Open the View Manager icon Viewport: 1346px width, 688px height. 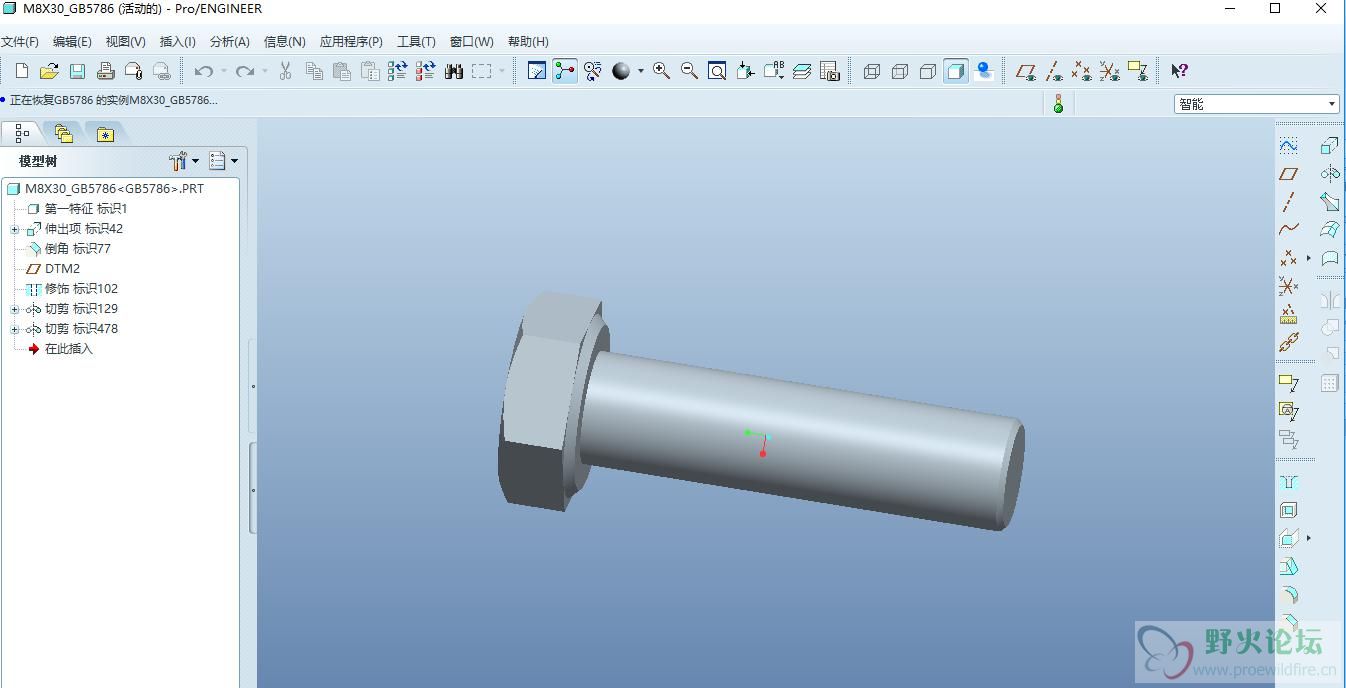pos(829,71)
